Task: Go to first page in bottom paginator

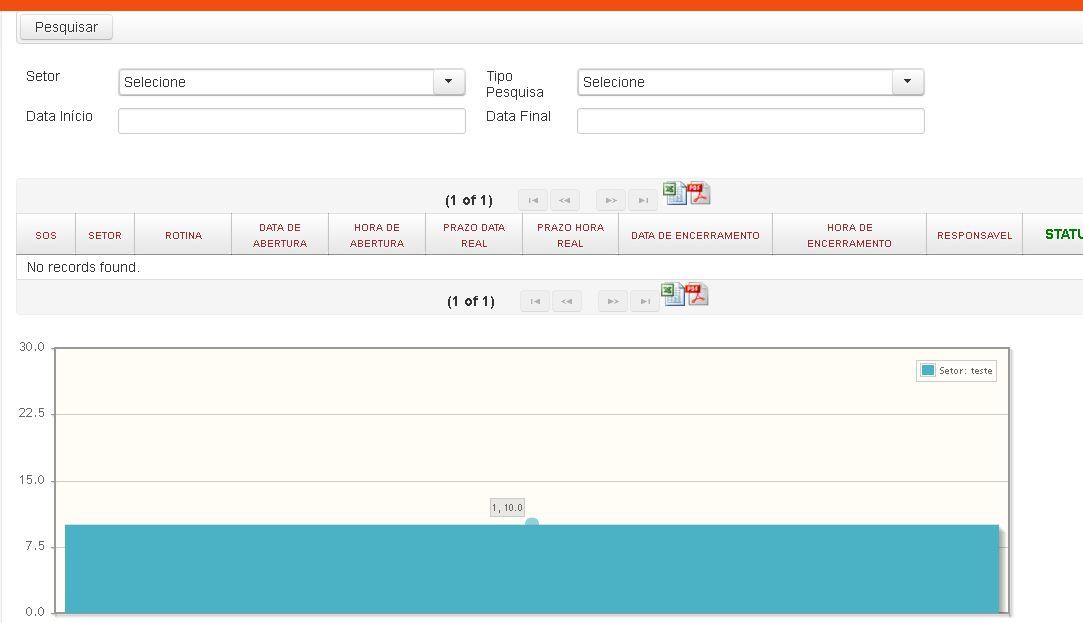Action: pos(535,301)
